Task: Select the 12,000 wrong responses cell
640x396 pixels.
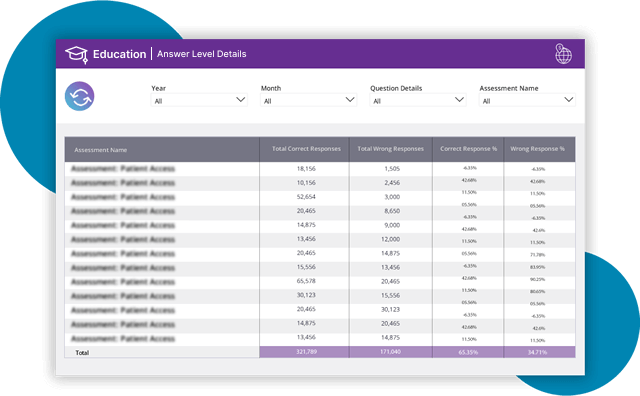Action: (x=391, y=239)
